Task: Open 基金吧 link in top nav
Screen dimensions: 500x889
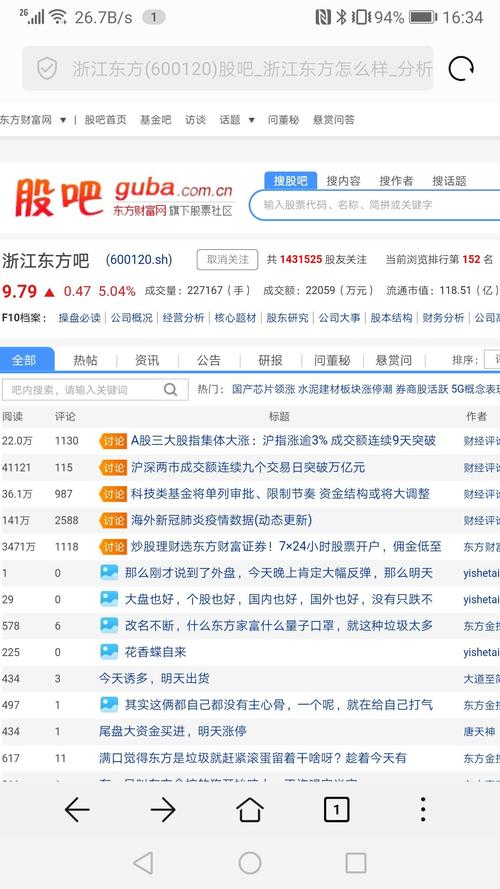Action: 156,120
